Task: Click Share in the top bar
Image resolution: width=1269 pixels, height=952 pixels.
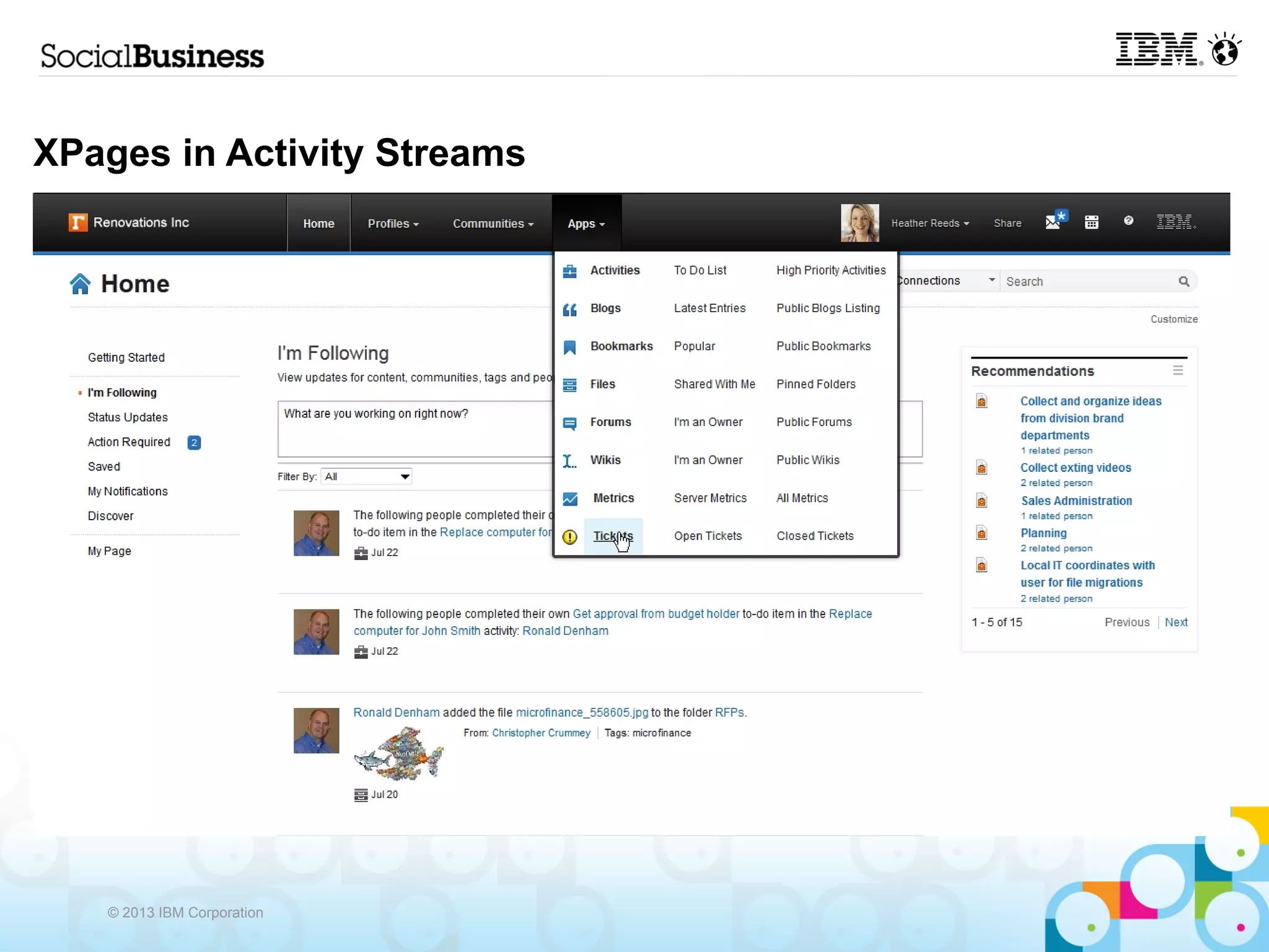Action: coord(1008,223)
